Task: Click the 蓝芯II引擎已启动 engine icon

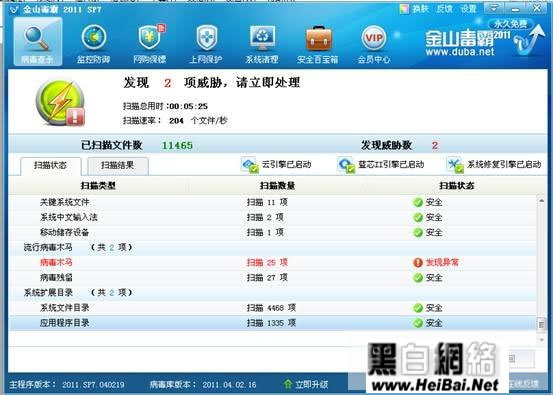Action: (x=346, y=165)
